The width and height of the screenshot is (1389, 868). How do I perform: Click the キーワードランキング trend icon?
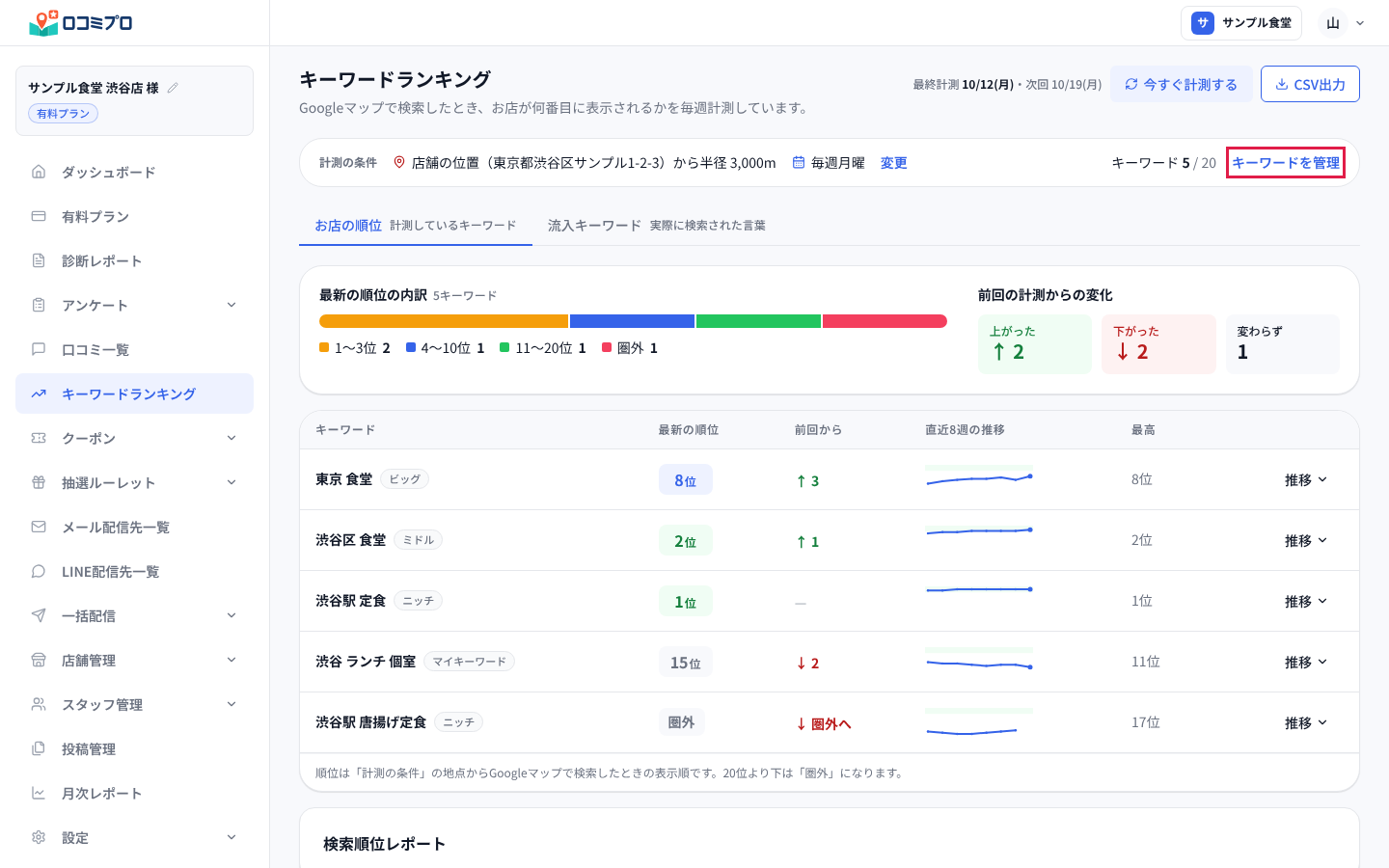39,393
